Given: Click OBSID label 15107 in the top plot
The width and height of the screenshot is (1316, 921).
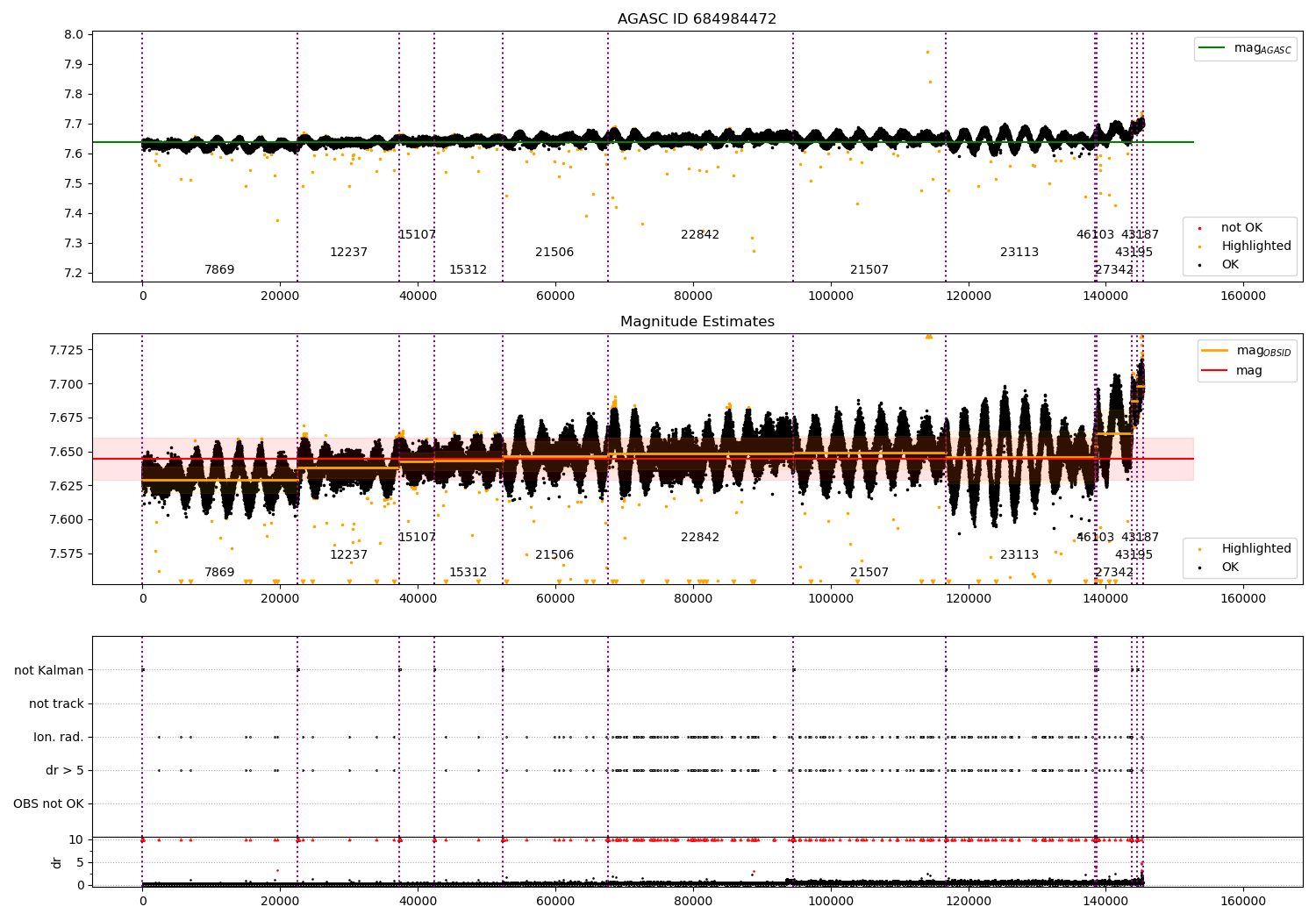Looking at the screenshot, I should tap(417, 235).
